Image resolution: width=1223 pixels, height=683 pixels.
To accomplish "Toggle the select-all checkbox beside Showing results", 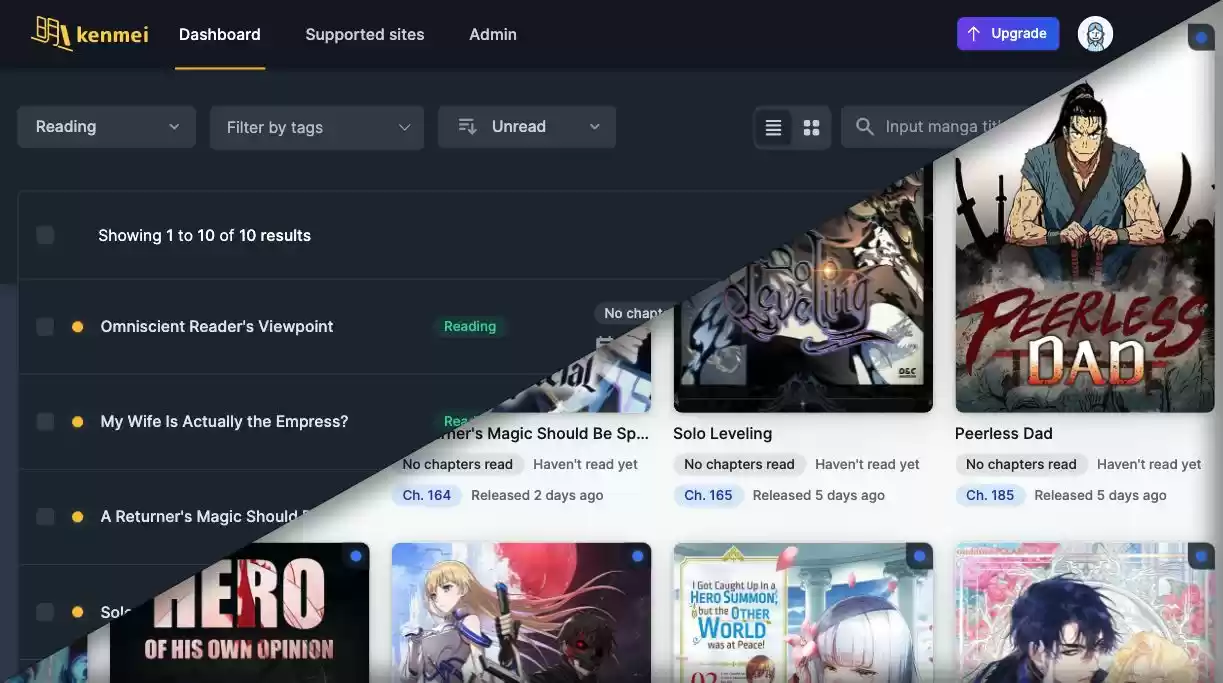I will [x=45, y=235].
